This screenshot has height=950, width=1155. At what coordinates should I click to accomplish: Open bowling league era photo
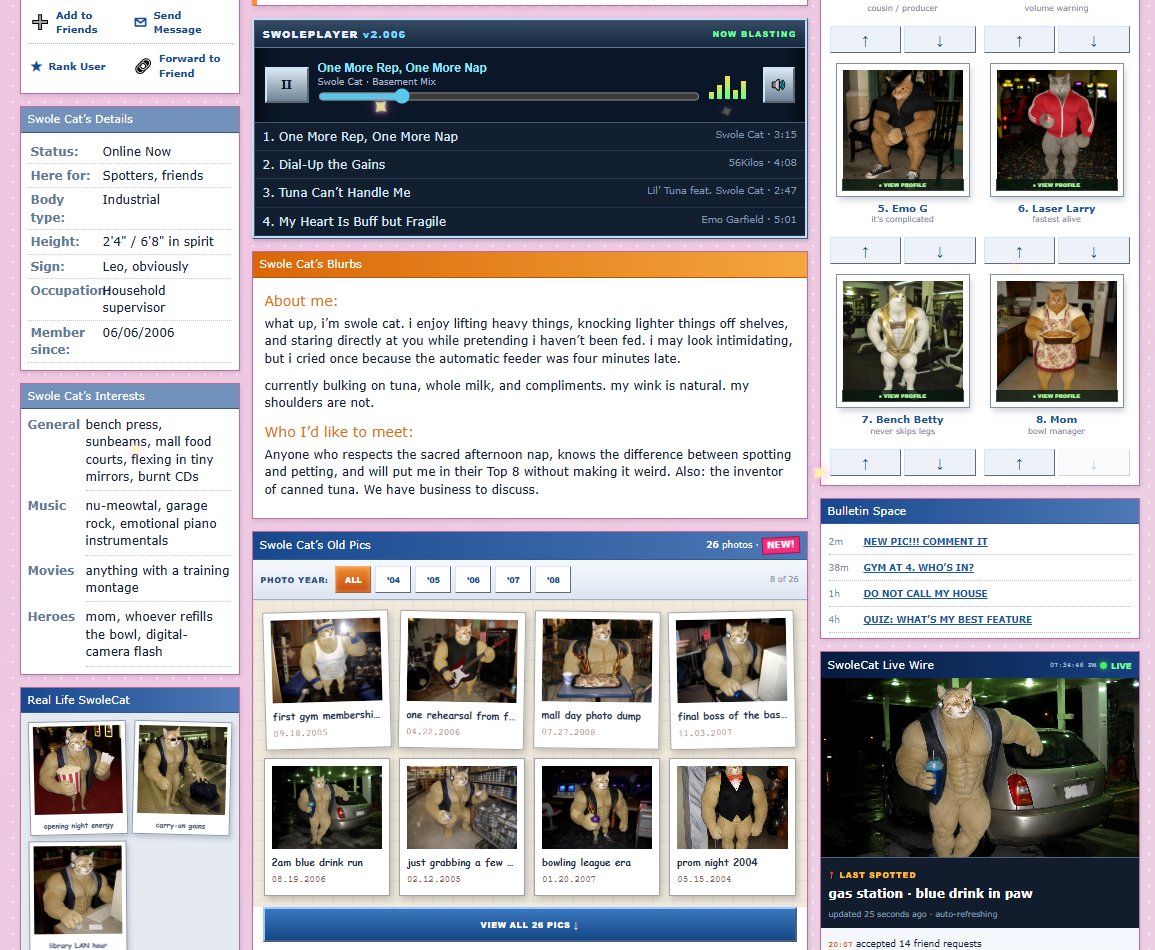tap(597, 807)
